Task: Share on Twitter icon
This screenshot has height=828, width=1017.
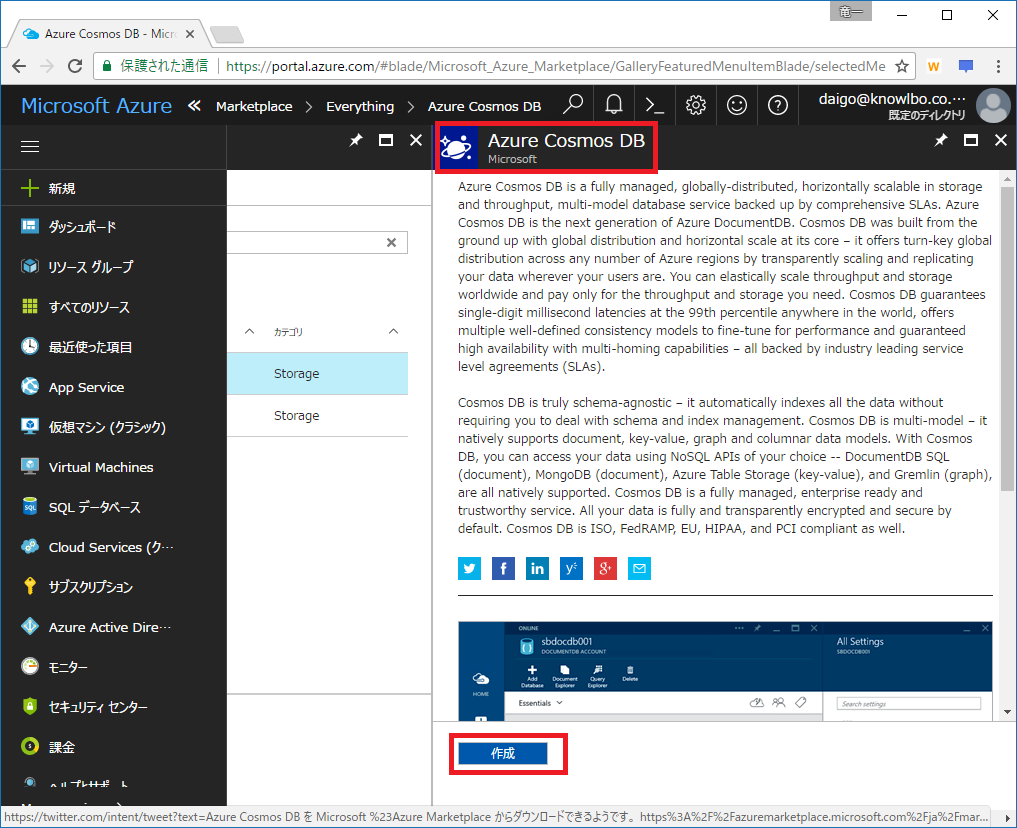Action: 470,569
